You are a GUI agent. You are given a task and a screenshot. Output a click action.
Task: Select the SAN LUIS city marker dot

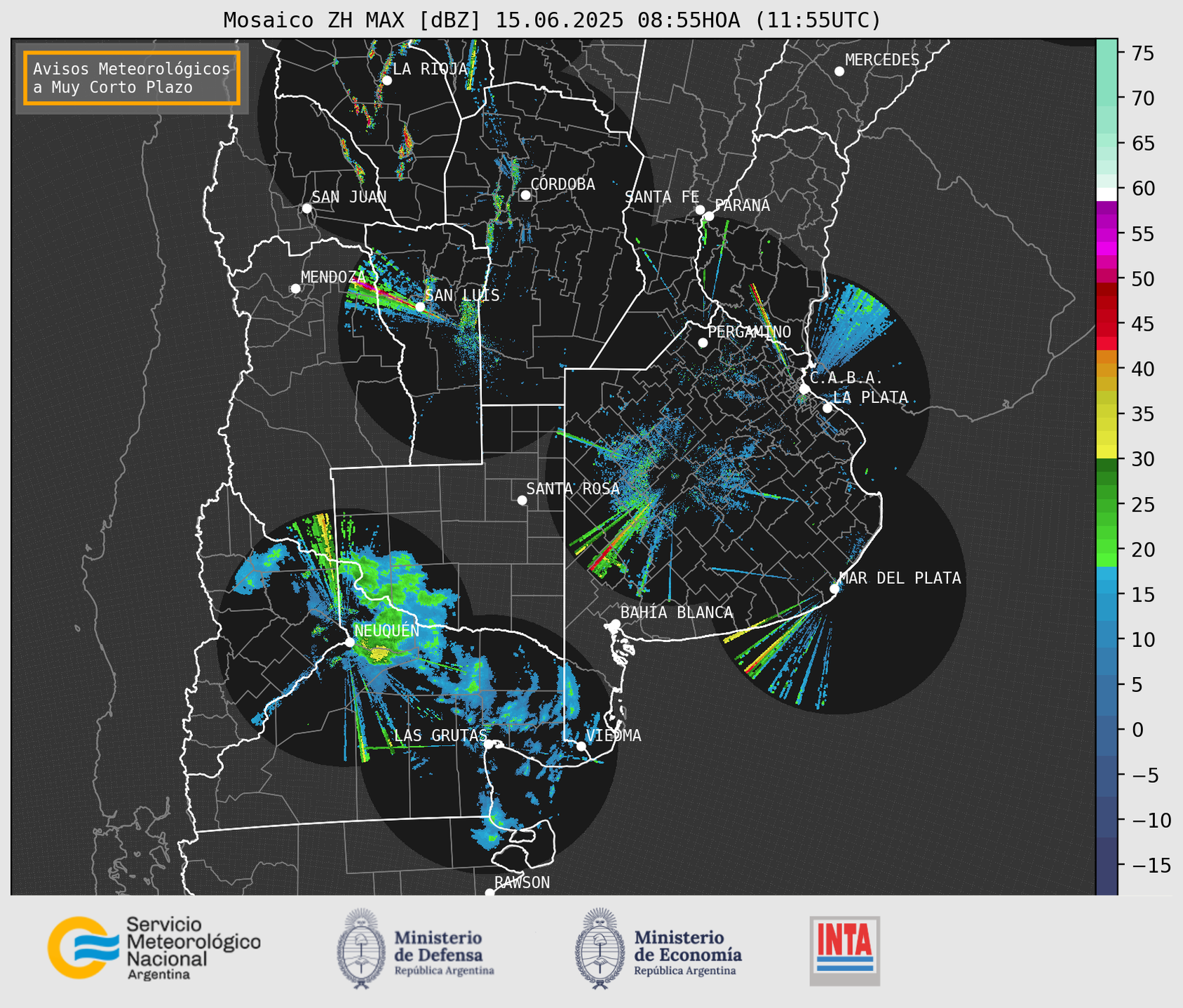point(420,306)
